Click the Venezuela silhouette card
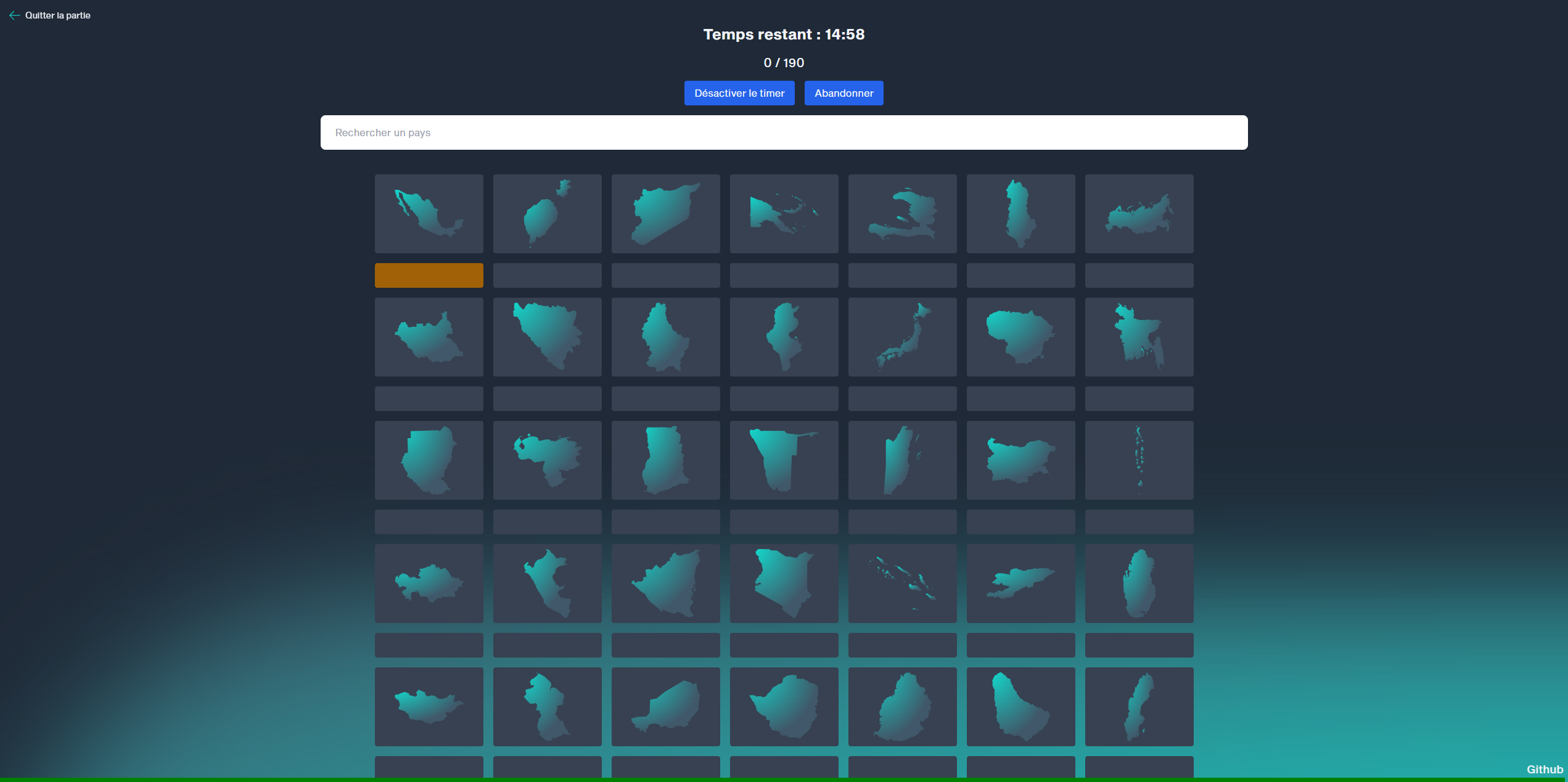1568x782 pixels. point(548,460)
